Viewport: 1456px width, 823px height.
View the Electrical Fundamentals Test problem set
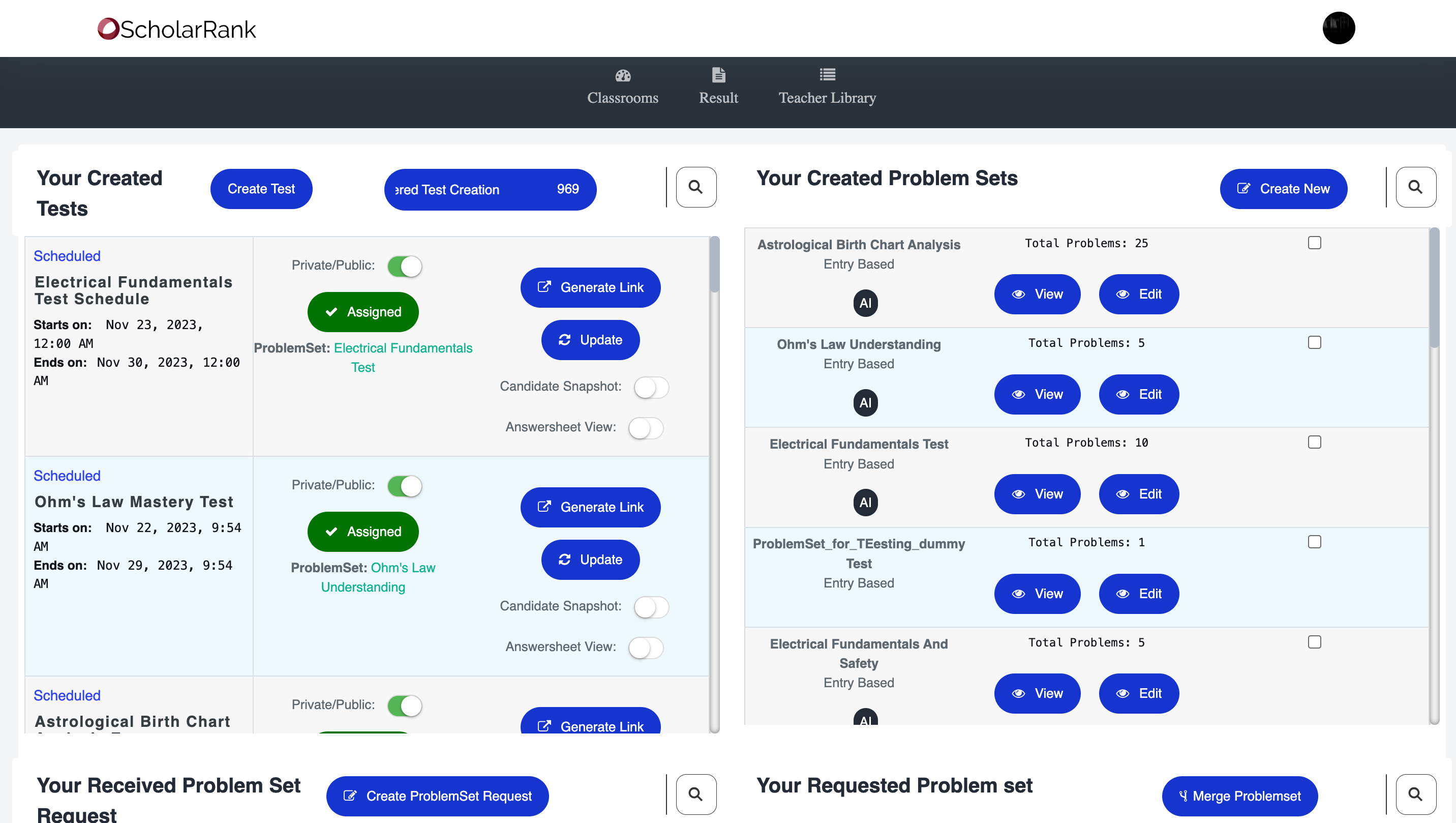click(x=1037, y=494)
